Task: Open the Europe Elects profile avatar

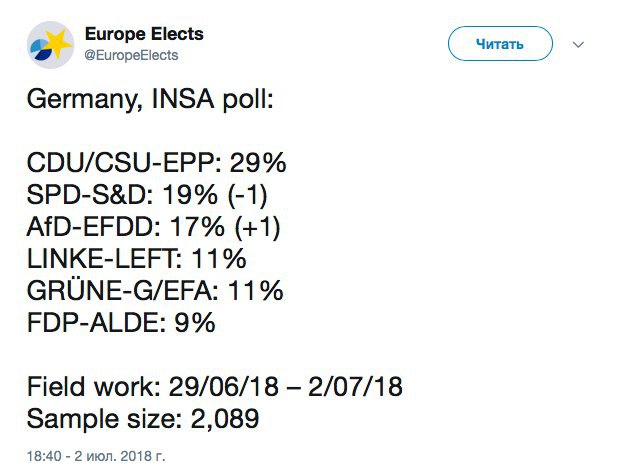Action: pos(50,45)
